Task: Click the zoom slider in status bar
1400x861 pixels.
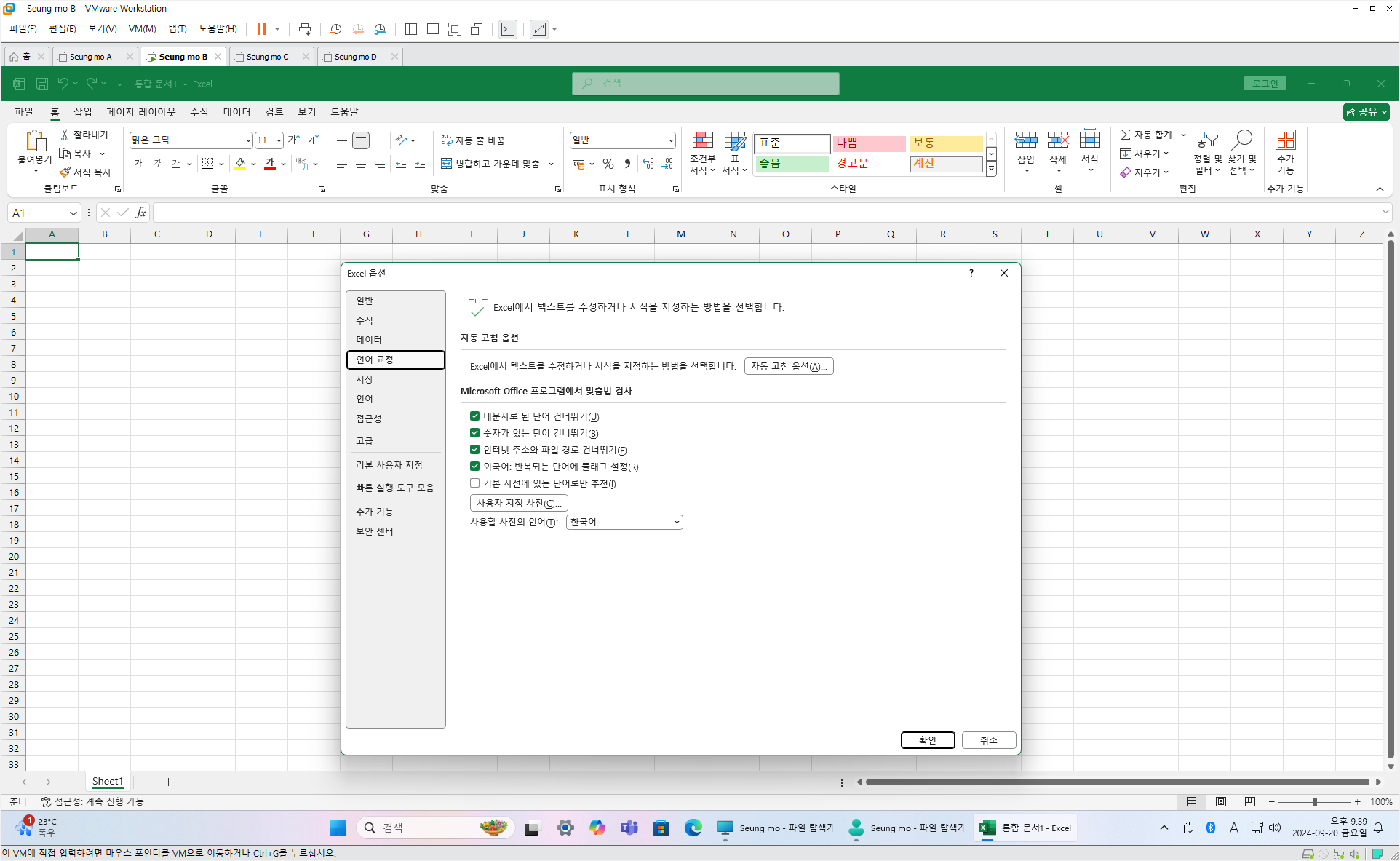Action: pyautogui.click(x=1314, y=801)
